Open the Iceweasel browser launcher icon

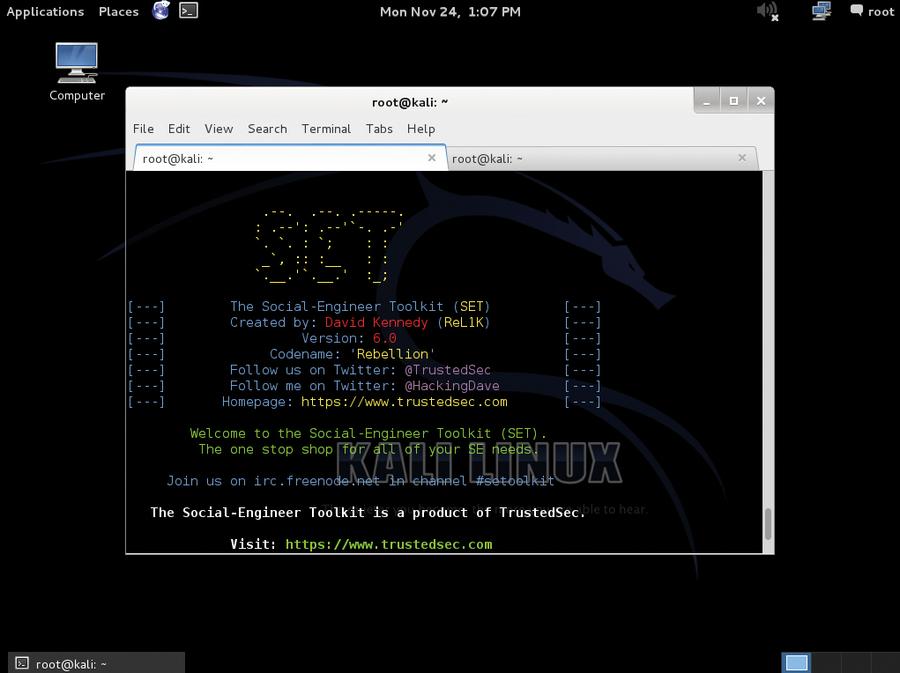pos(161,10)
